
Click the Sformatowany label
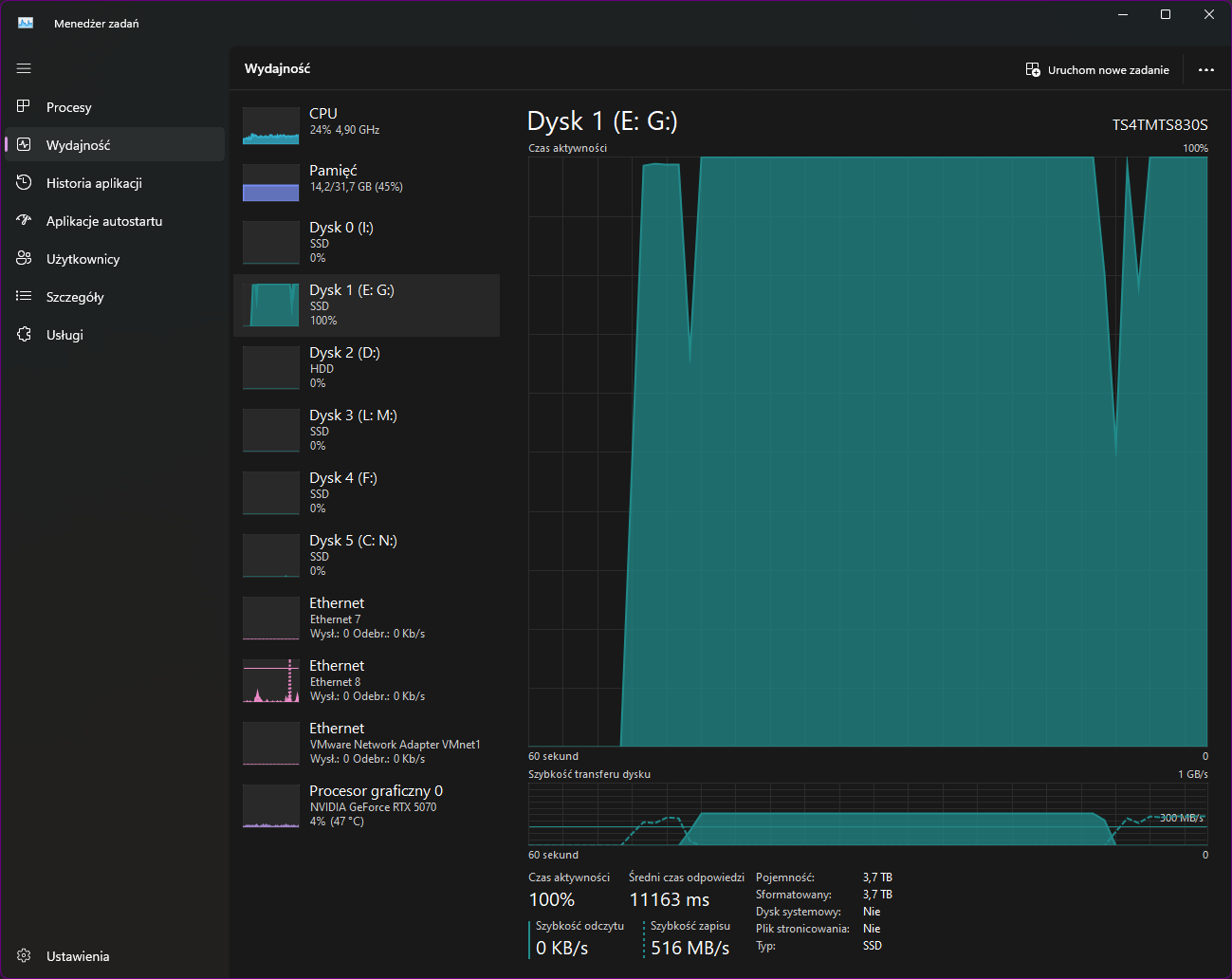coord(794,895)
